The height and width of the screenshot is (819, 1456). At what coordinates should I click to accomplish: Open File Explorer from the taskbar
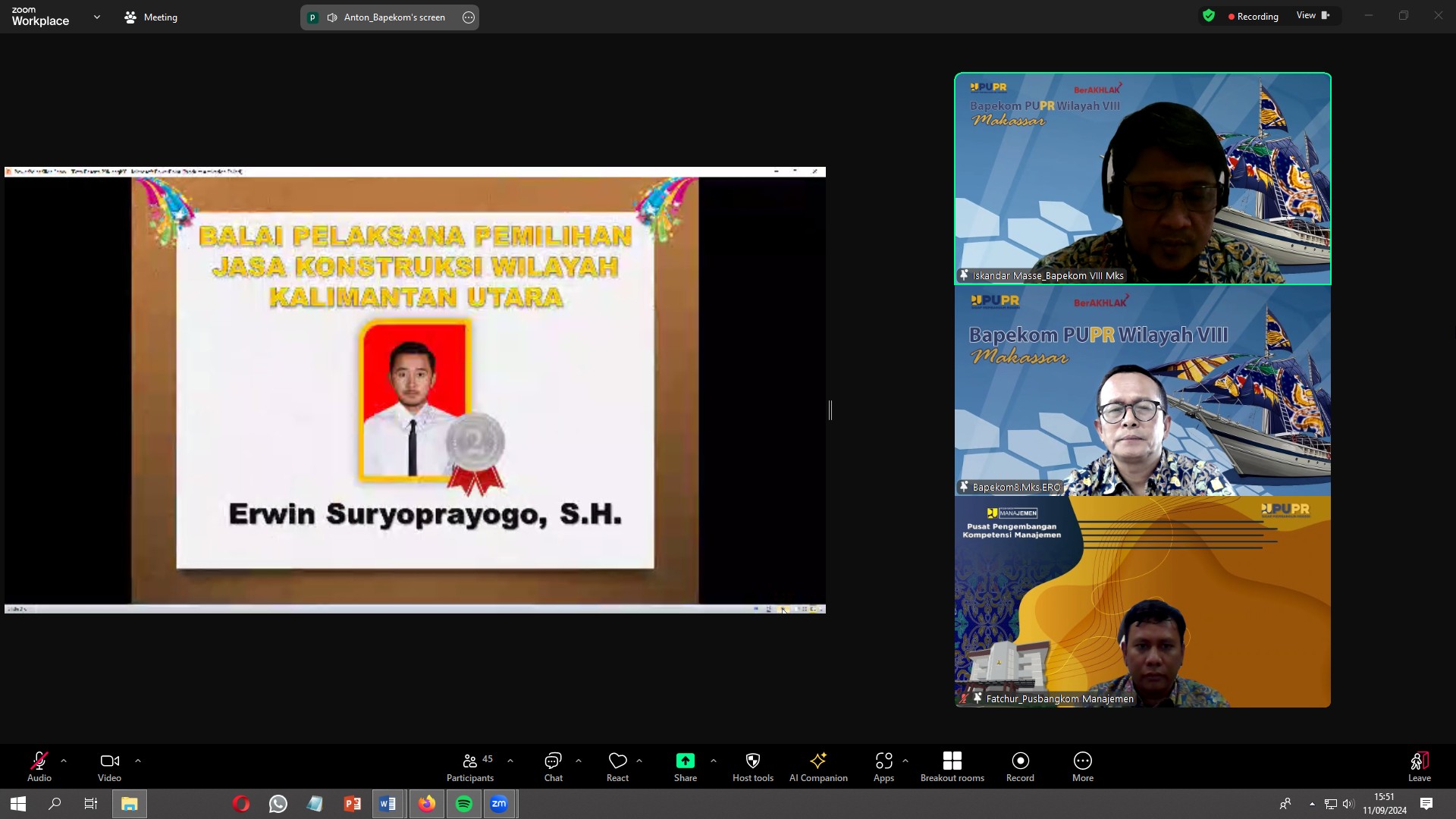(130, 804)
